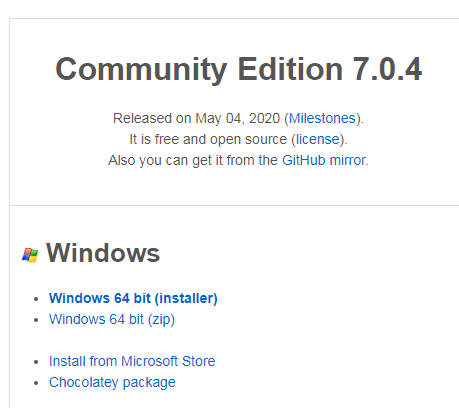Download Windows 64 bit (zip)
The width and height of the screenshot is (459, 408).
(112, 319)
